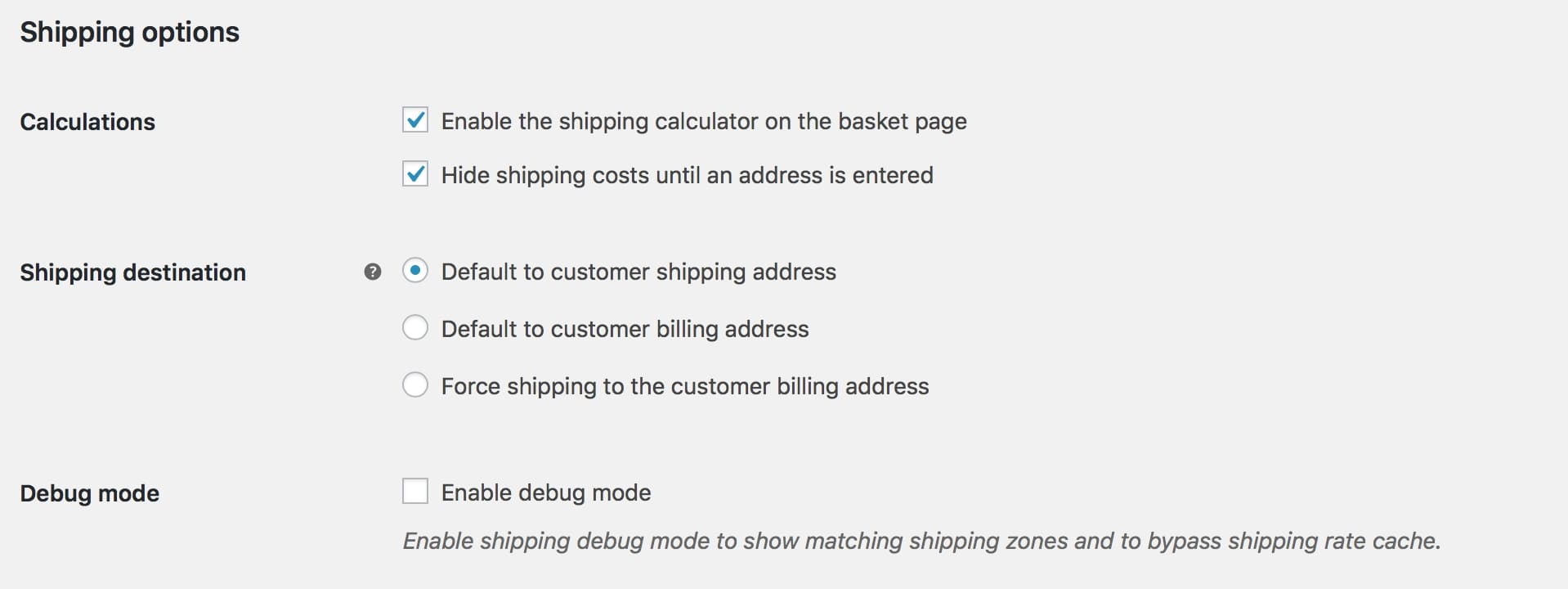
Task: Click the 'Enable debug mode' label text
Action: pyautogui.click(x=546, y=492)
